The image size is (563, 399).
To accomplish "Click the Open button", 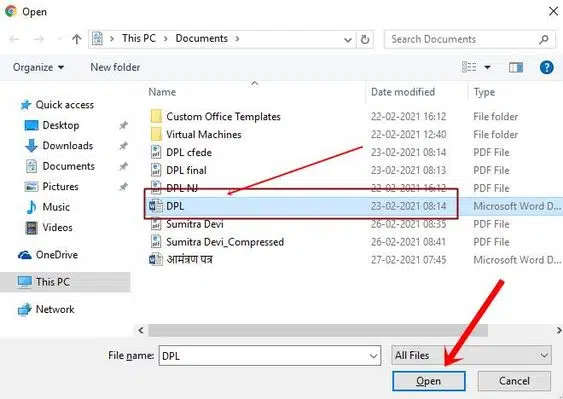I will click(429, 381).
